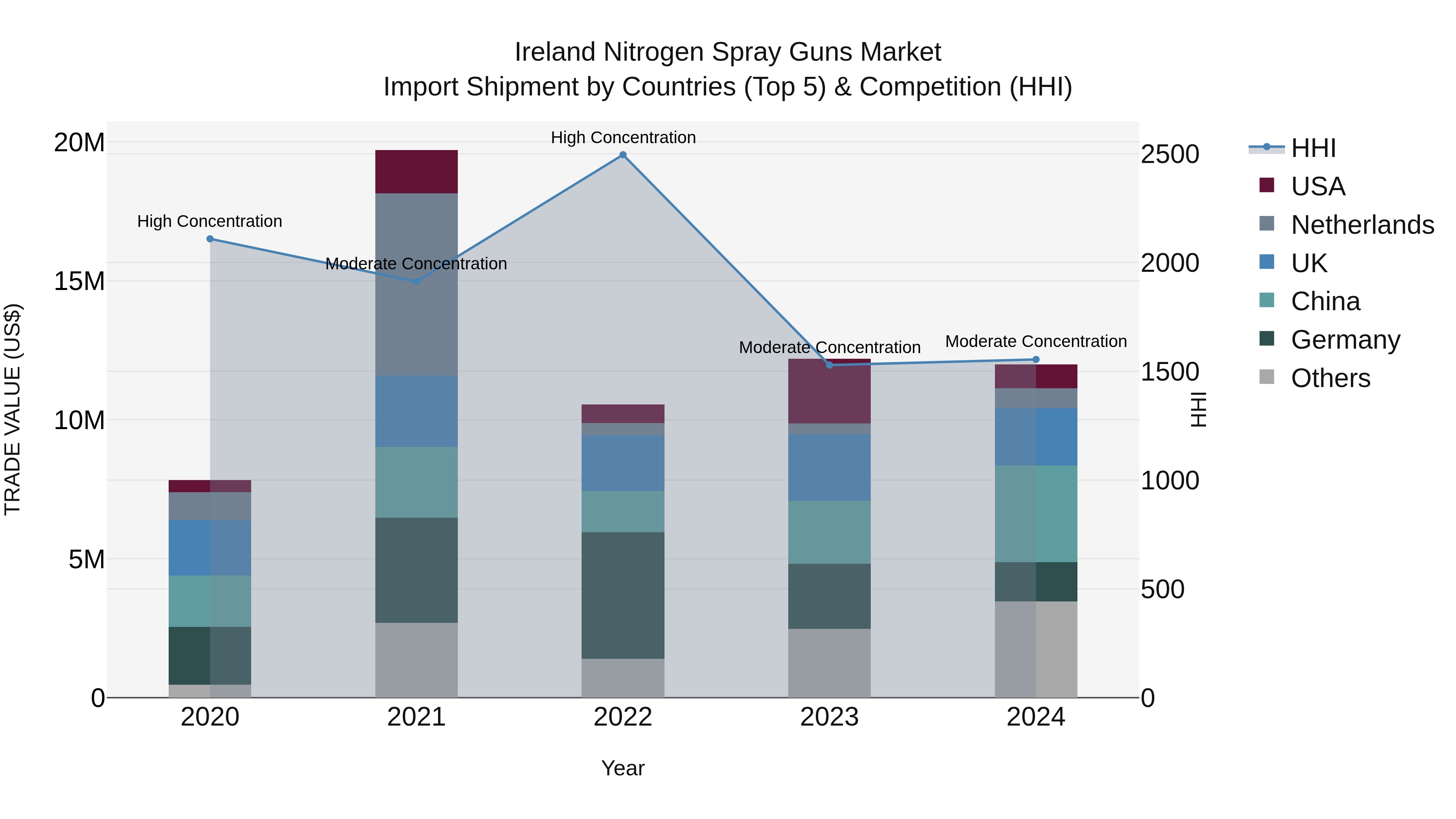Click the Moderate Concentration label at 2021

[x=416, y=263]
